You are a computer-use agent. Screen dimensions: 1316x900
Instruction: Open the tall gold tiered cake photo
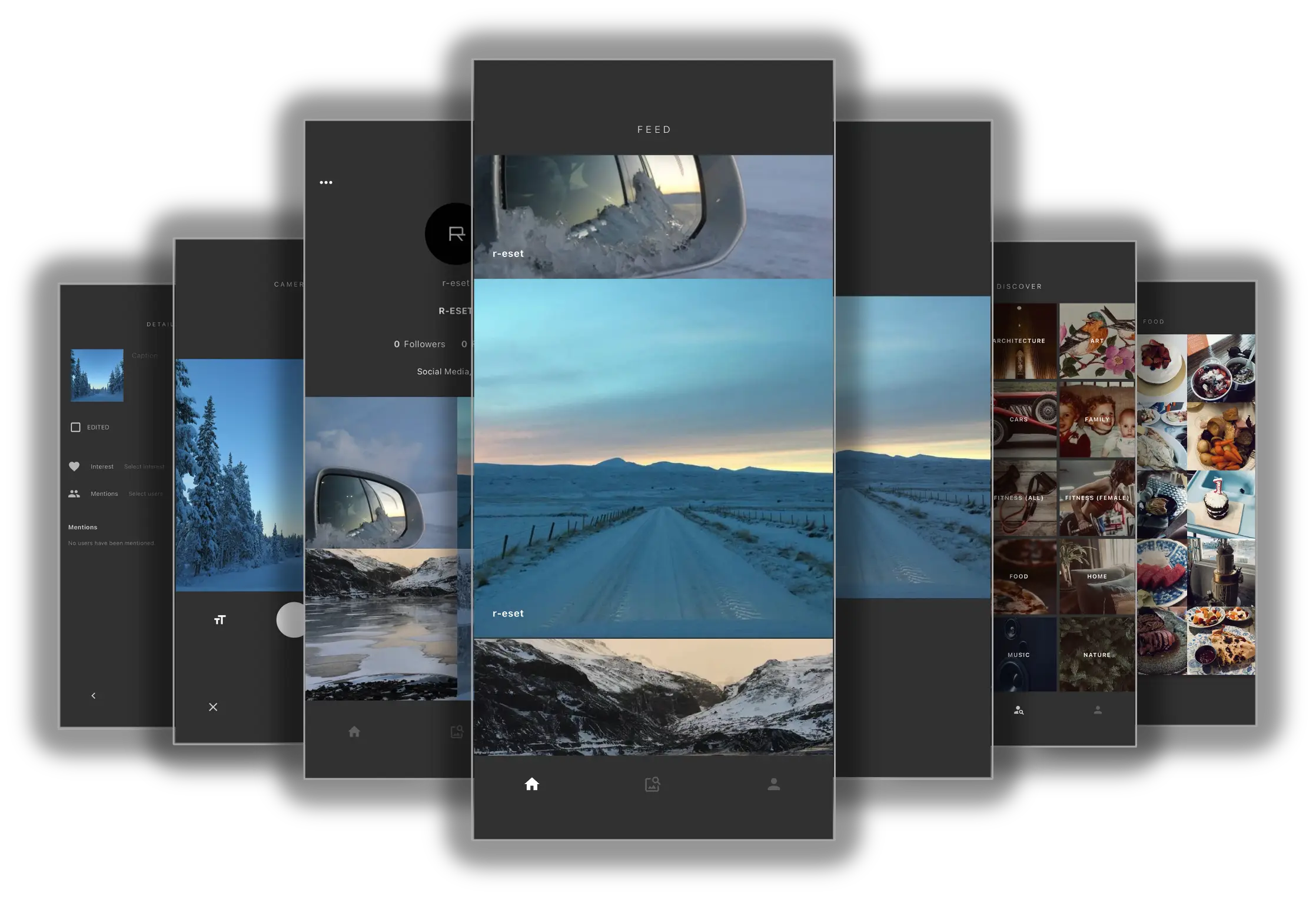(x=1221, y=573)
